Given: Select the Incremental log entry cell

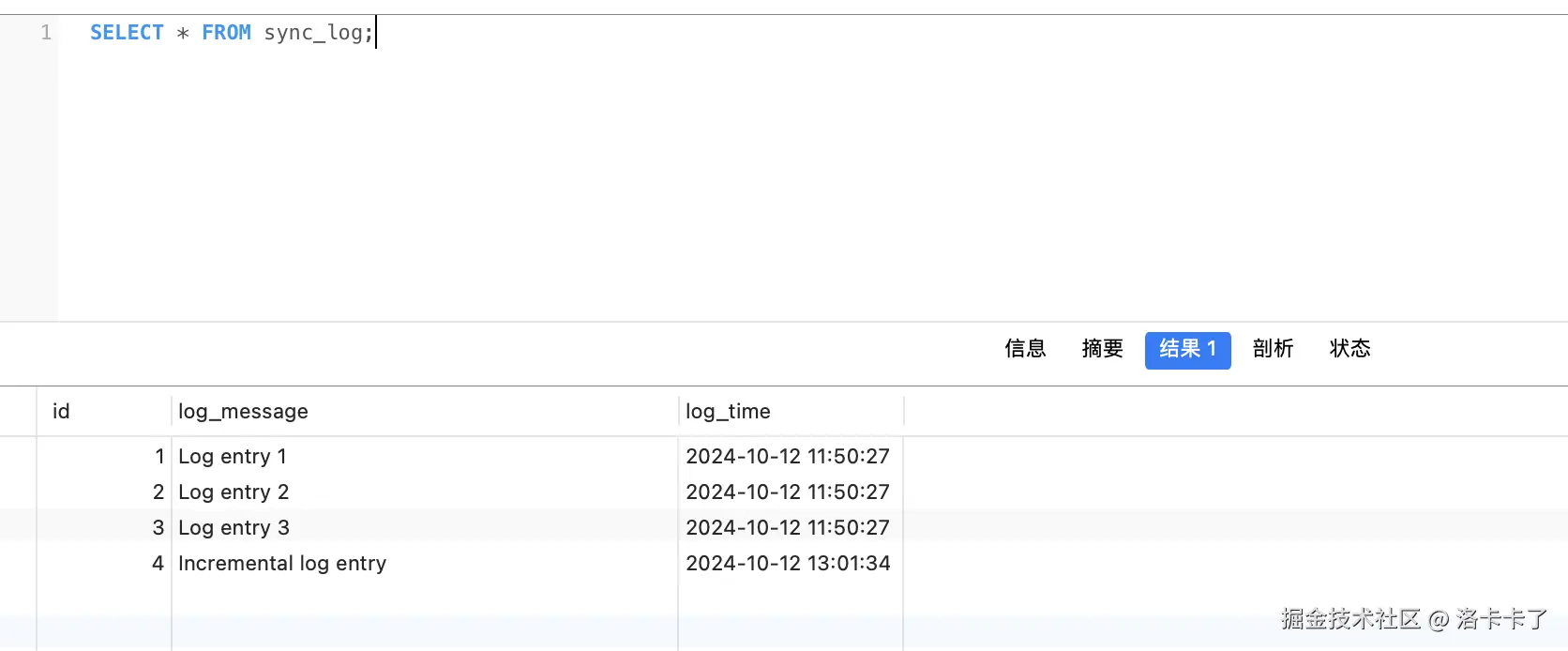Looking at the screenshot, I should pyautogui.click(x=282, y=564).
